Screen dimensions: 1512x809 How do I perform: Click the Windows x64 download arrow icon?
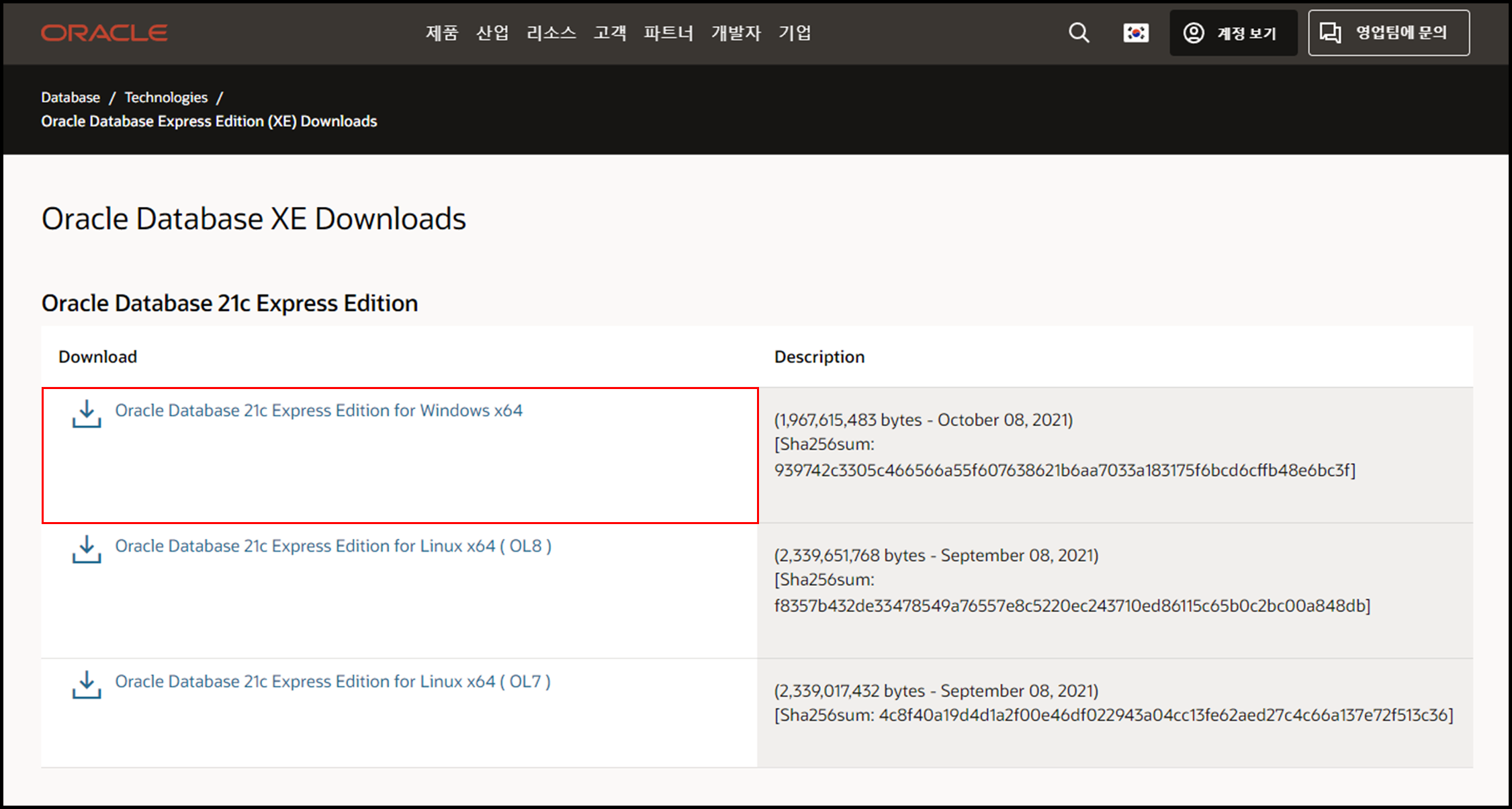(x=87, y=414)
